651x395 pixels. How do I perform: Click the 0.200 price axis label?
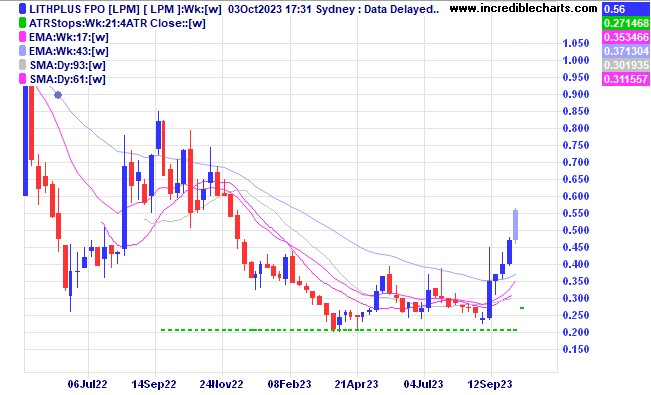click(576, 332)
